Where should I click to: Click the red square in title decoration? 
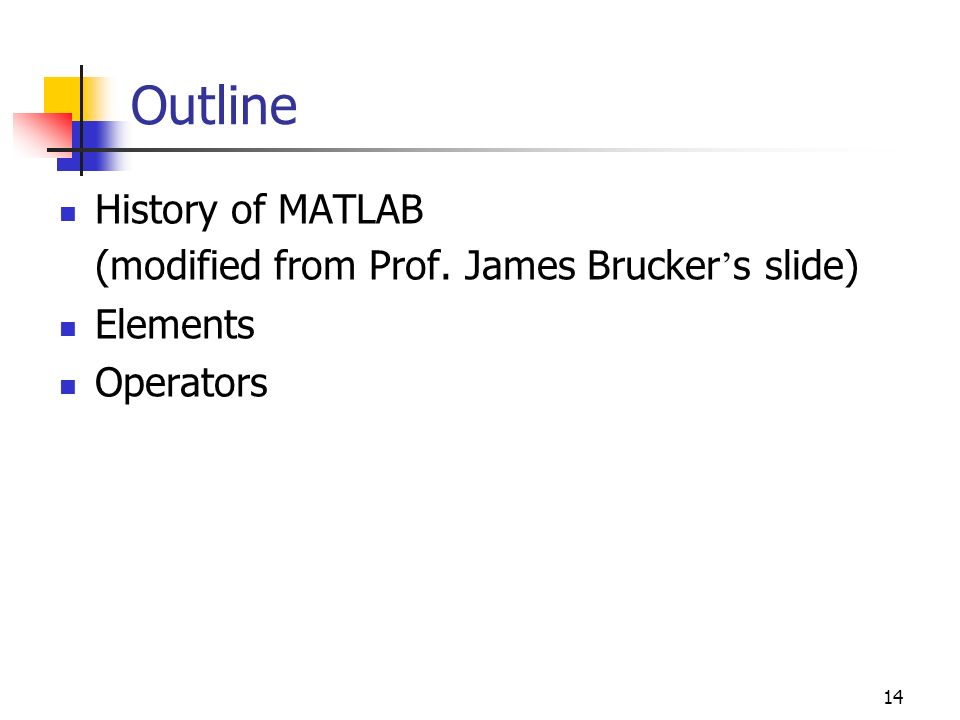[x=42, y=134]
